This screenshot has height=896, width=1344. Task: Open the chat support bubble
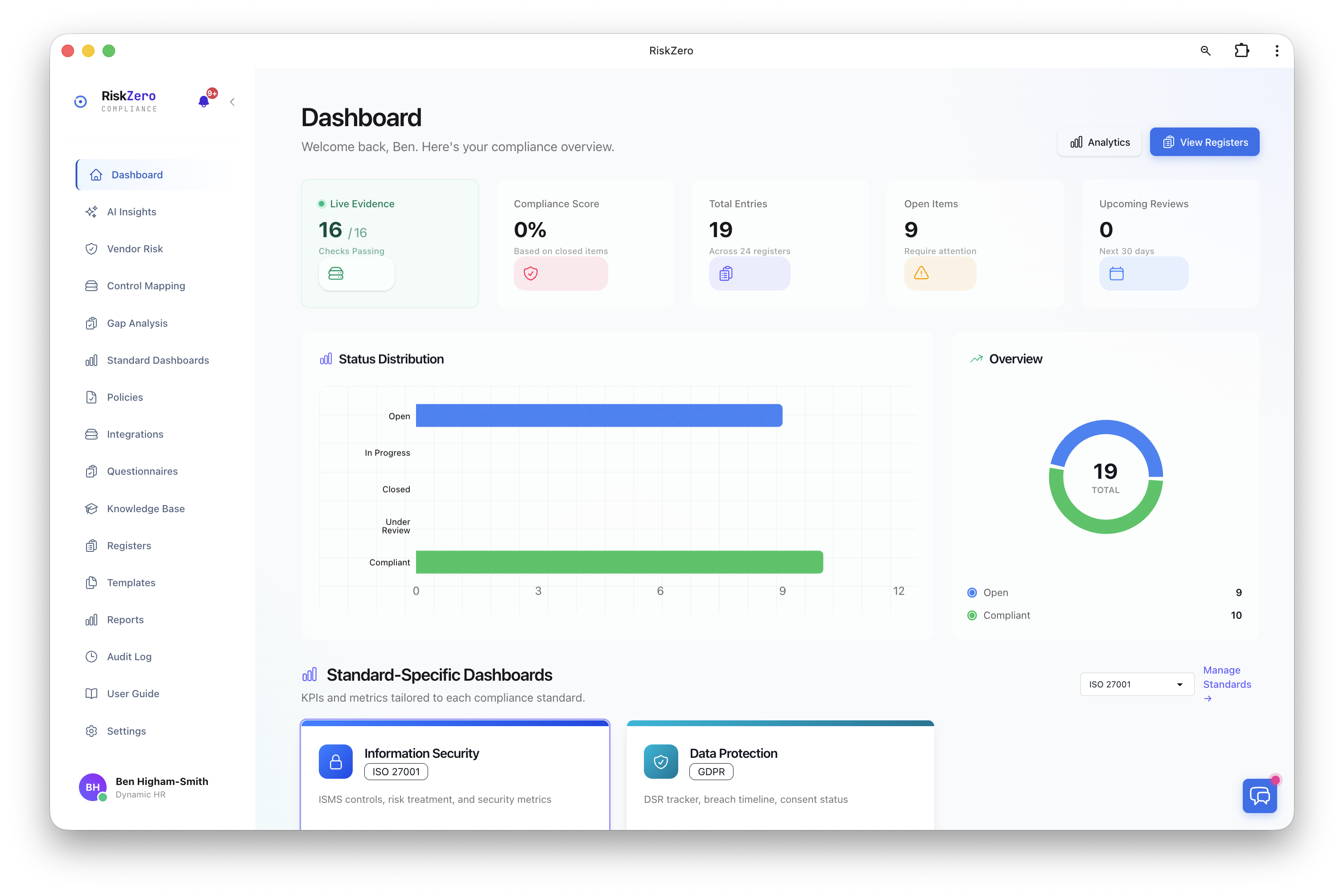point(1259,796)
